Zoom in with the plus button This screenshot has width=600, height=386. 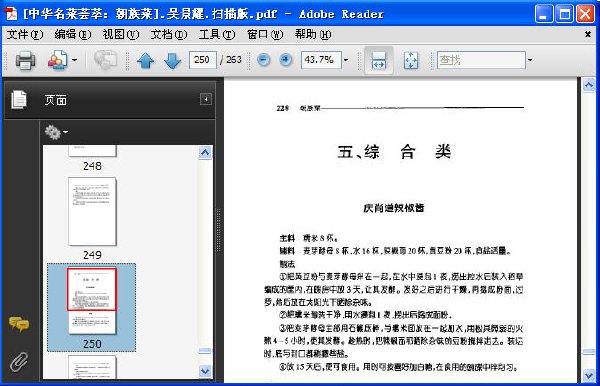point(285,60)
